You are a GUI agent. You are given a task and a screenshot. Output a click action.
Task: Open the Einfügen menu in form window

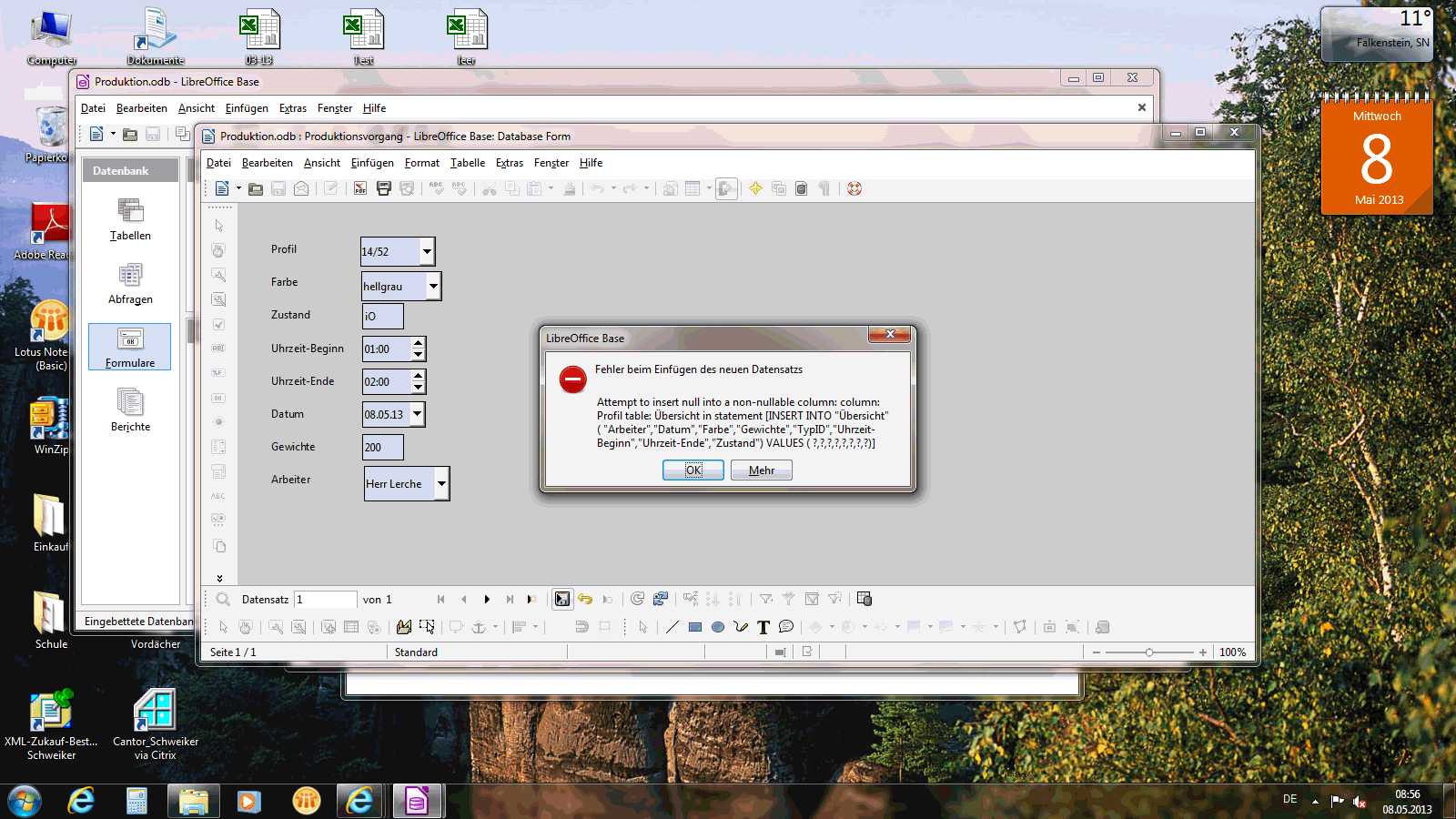coord(372,163)
